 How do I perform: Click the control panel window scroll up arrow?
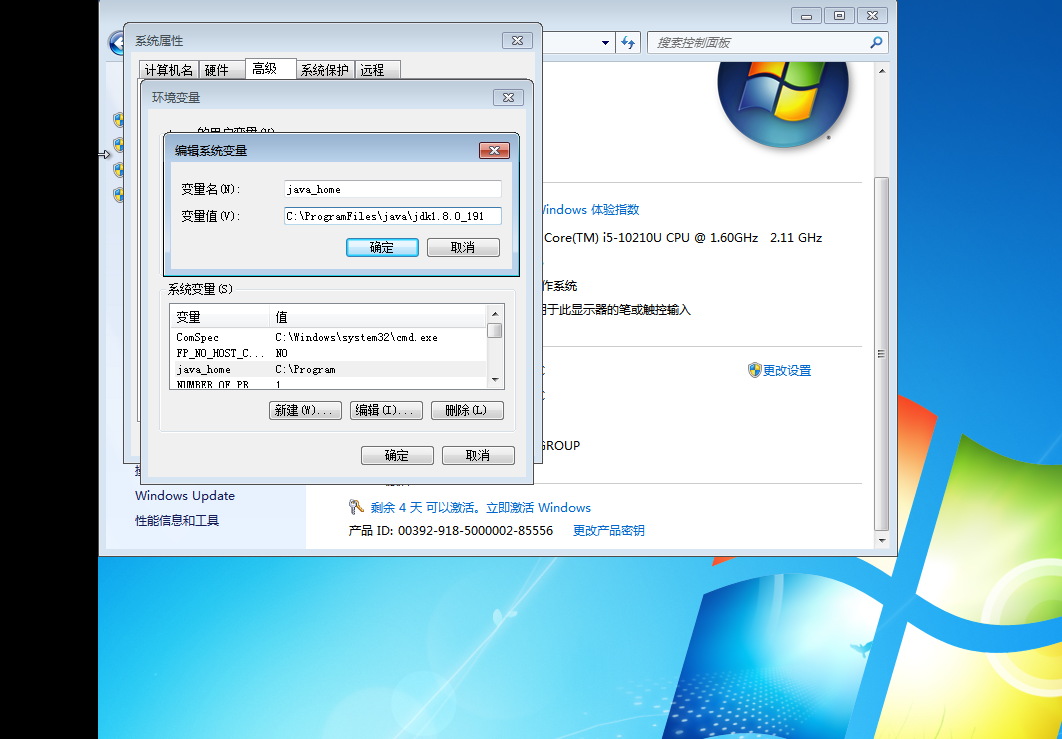tap(882, 70)
